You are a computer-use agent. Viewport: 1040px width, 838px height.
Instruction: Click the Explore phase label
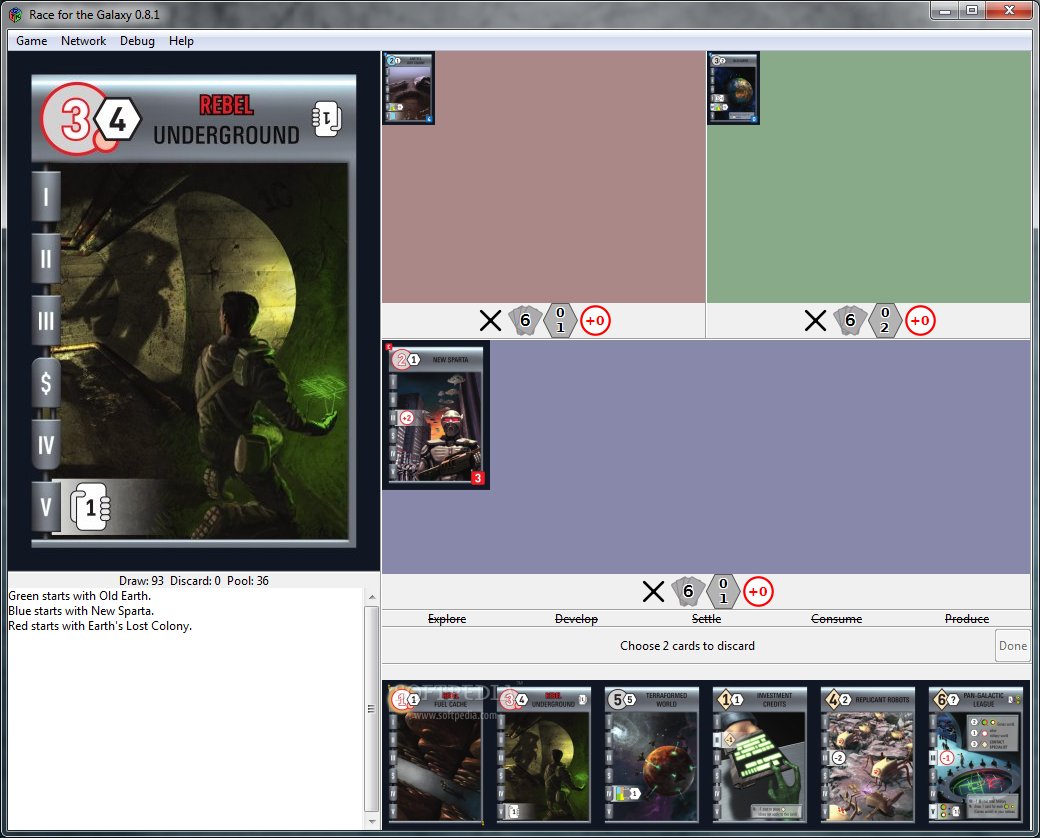[x=447, y=618]
